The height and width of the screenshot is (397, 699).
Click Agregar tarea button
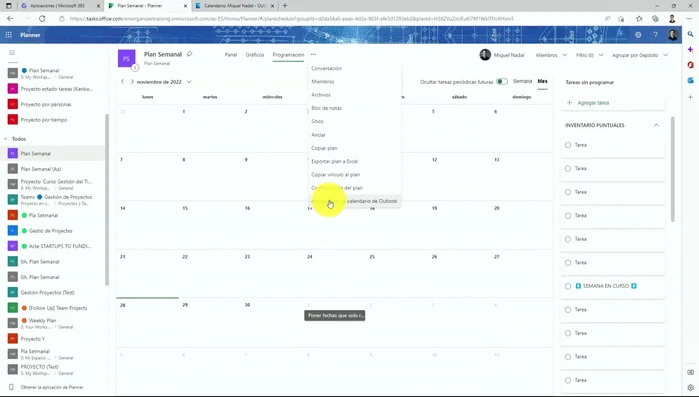coord(612,103)
